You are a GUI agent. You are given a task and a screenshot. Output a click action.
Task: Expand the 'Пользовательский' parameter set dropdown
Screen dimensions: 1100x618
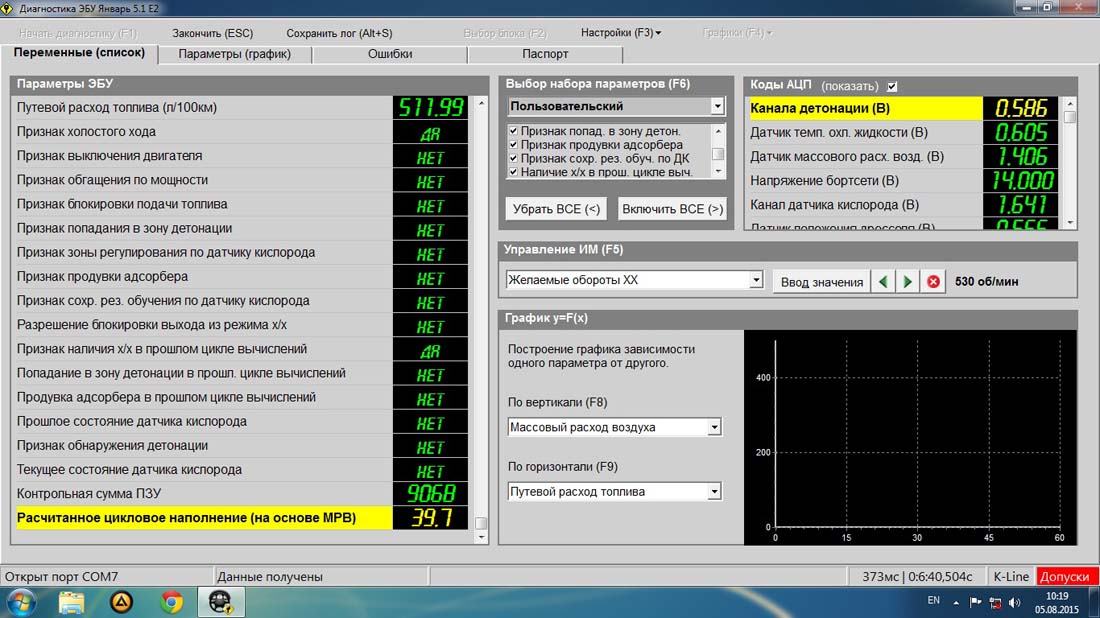pyautogui.click(x=717, y=106)
